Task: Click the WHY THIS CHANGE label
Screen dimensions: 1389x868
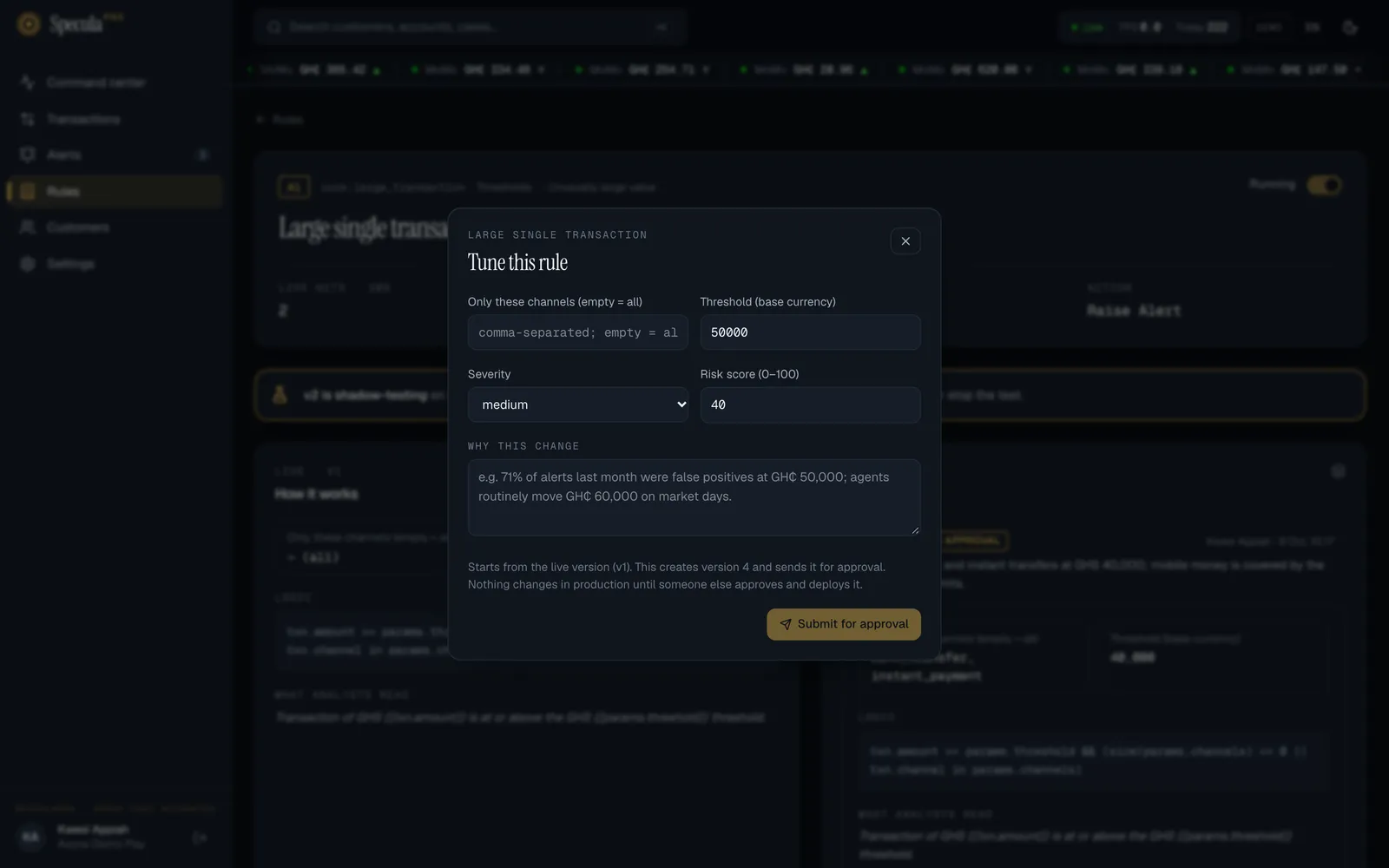Action: click(x=523, y=446)
